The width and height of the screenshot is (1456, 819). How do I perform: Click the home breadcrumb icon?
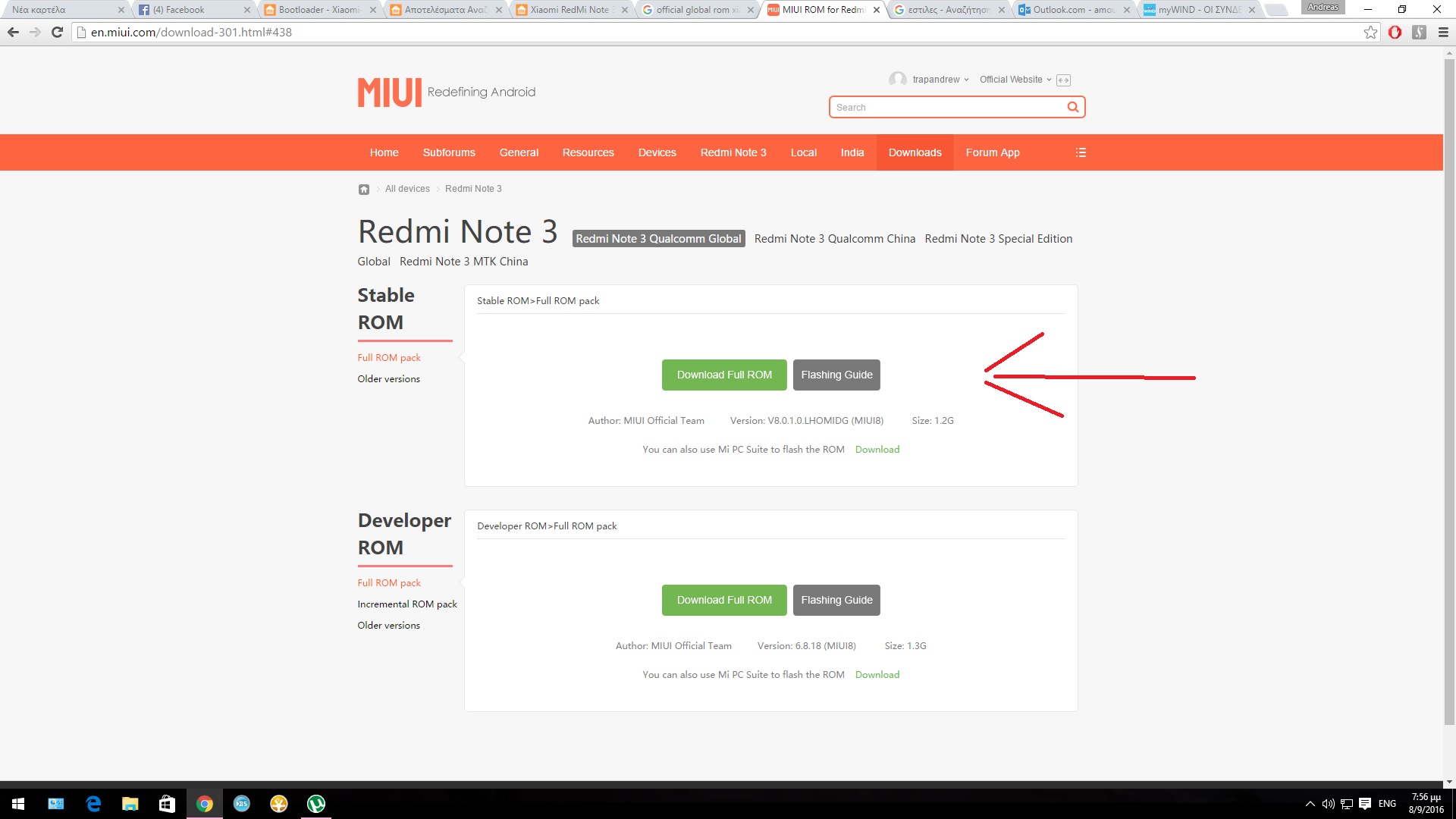point(364,190)
